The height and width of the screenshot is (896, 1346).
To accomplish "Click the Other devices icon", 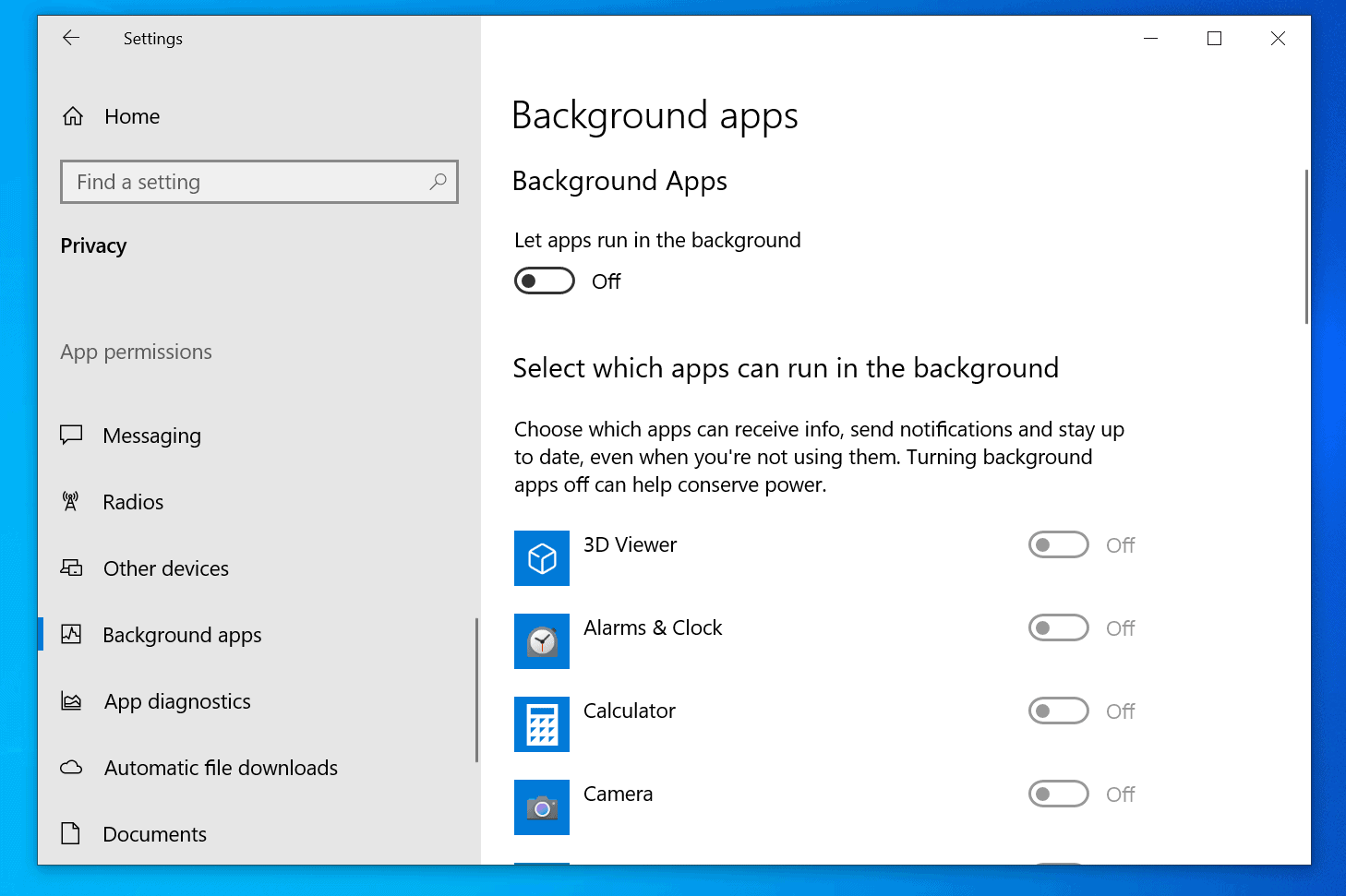I will [72, 567].
